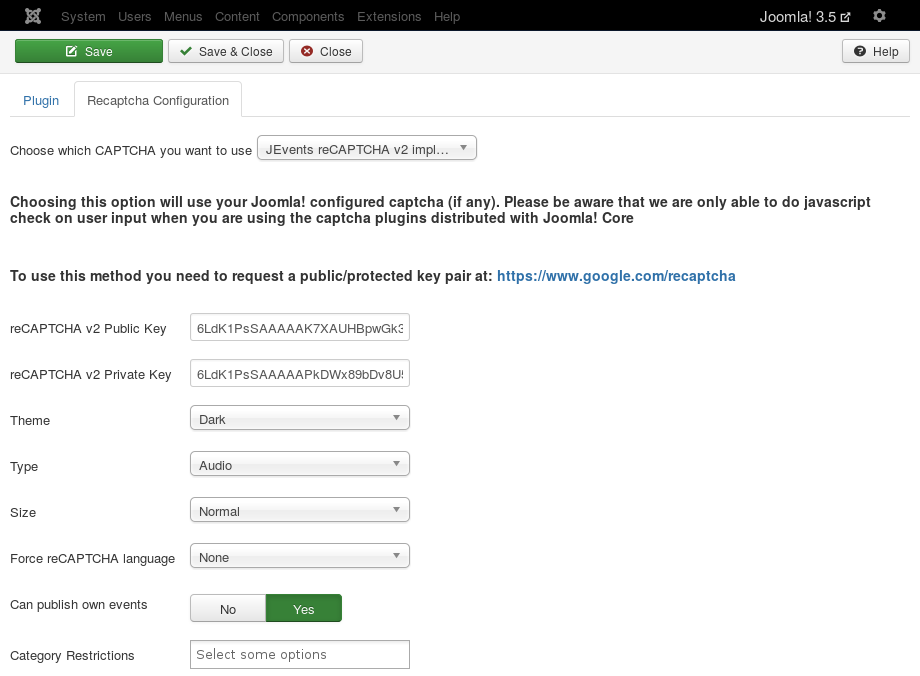Set Can publish own events to No
Image resolution: width=920 pixels, height=676 pixels.
click(x=228, y=609)
